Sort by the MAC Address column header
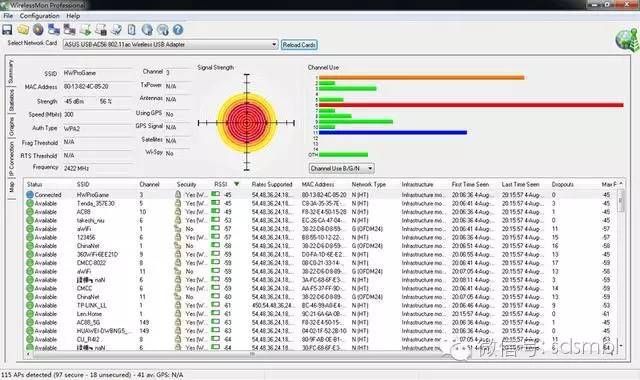640x380 pixels. (318, 184)
